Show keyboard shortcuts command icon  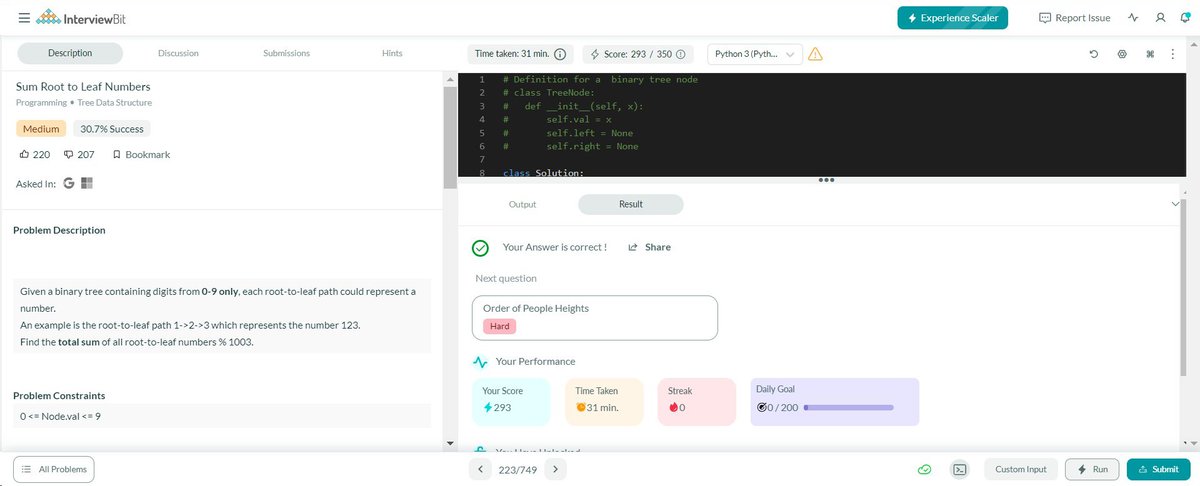[1150, 54]
